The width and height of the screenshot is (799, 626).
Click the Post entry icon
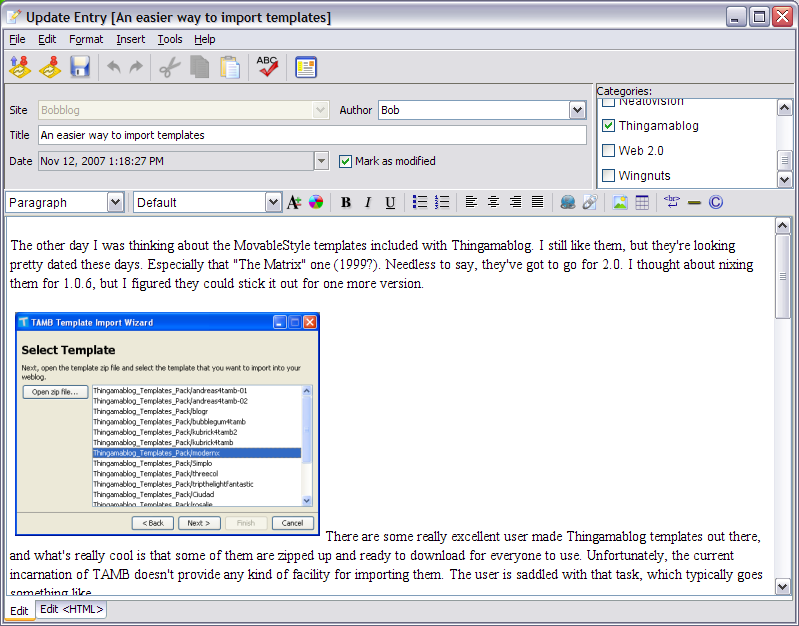[49, 67]
